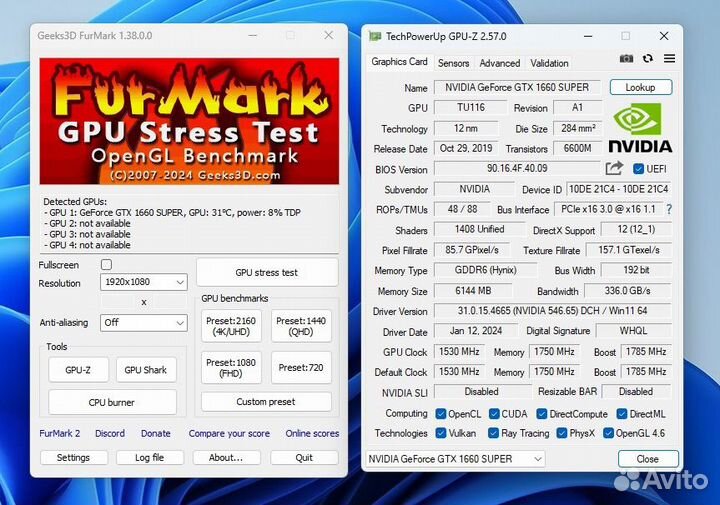This screenshot has width=720, height=505.
Task: Toggle the PhysX checkbox
Action: [562, 433]
